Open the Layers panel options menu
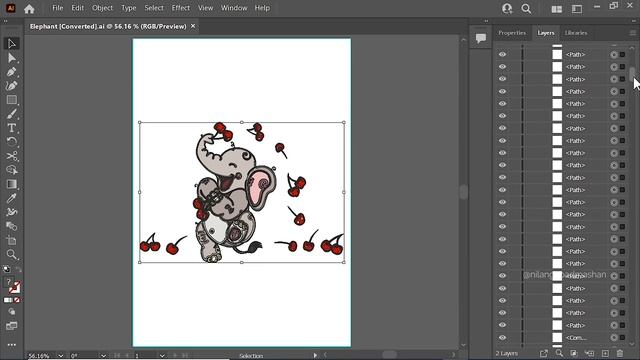640x360 pixels. tap(633, 33)
